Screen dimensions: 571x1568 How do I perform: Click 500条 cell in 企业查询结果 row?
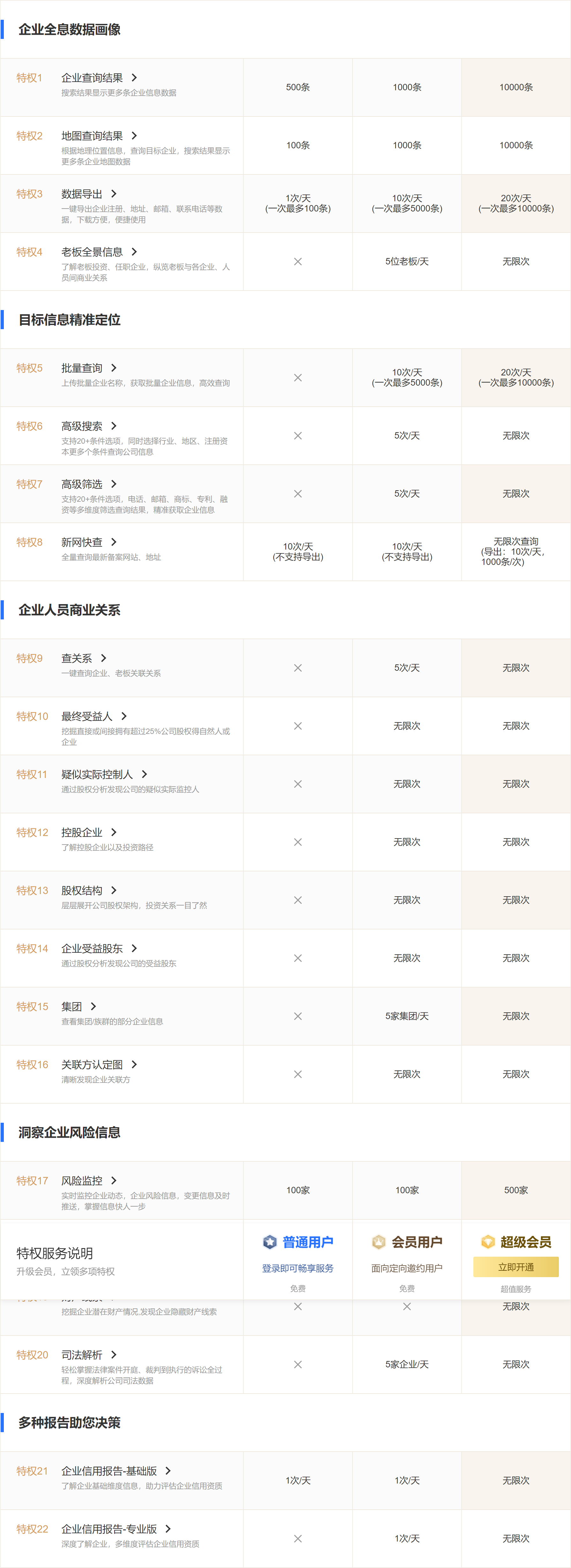(298, 87)
